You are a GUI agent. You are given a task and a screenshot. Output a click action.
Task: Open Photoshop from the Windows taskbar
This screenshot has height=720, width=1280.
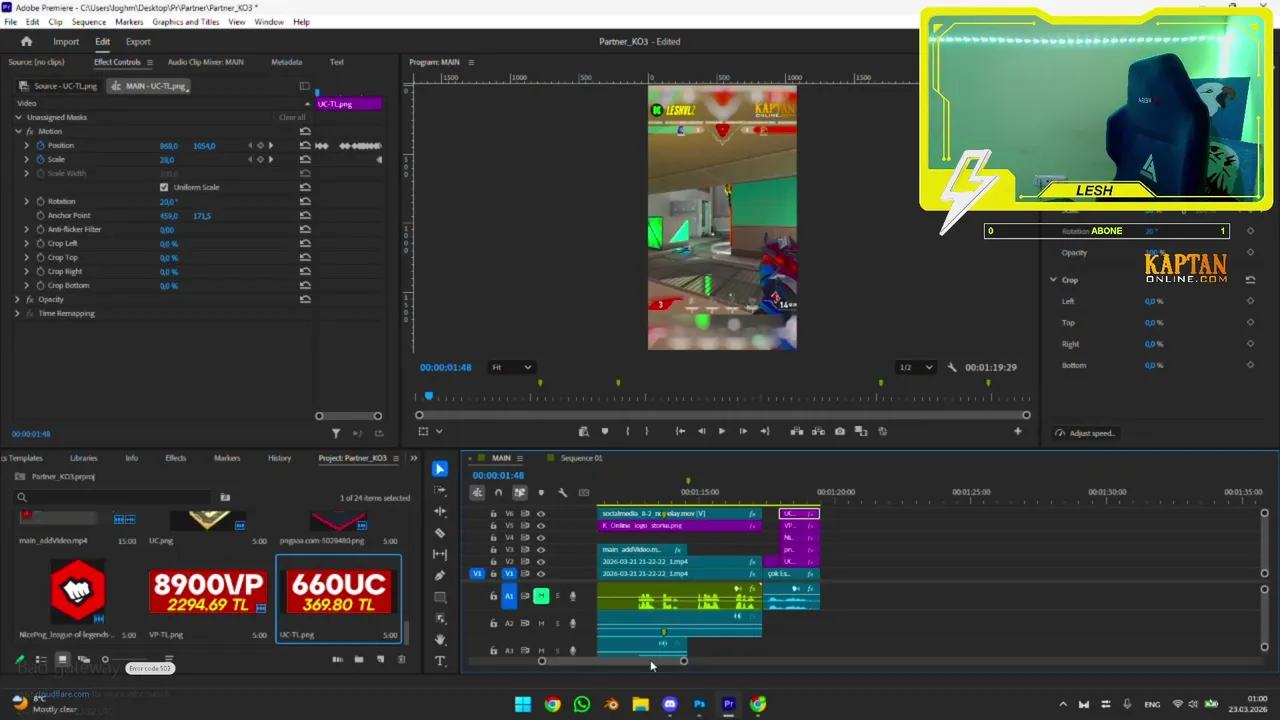pos(699,704)
